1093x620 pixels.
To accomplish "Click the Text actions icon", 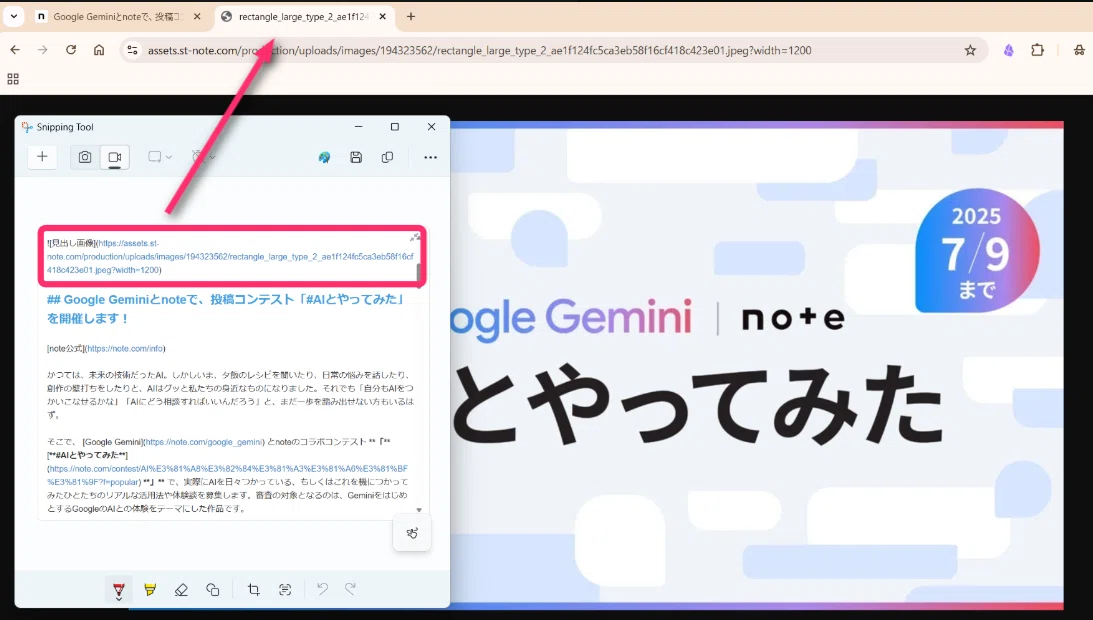I will point(285,590).
